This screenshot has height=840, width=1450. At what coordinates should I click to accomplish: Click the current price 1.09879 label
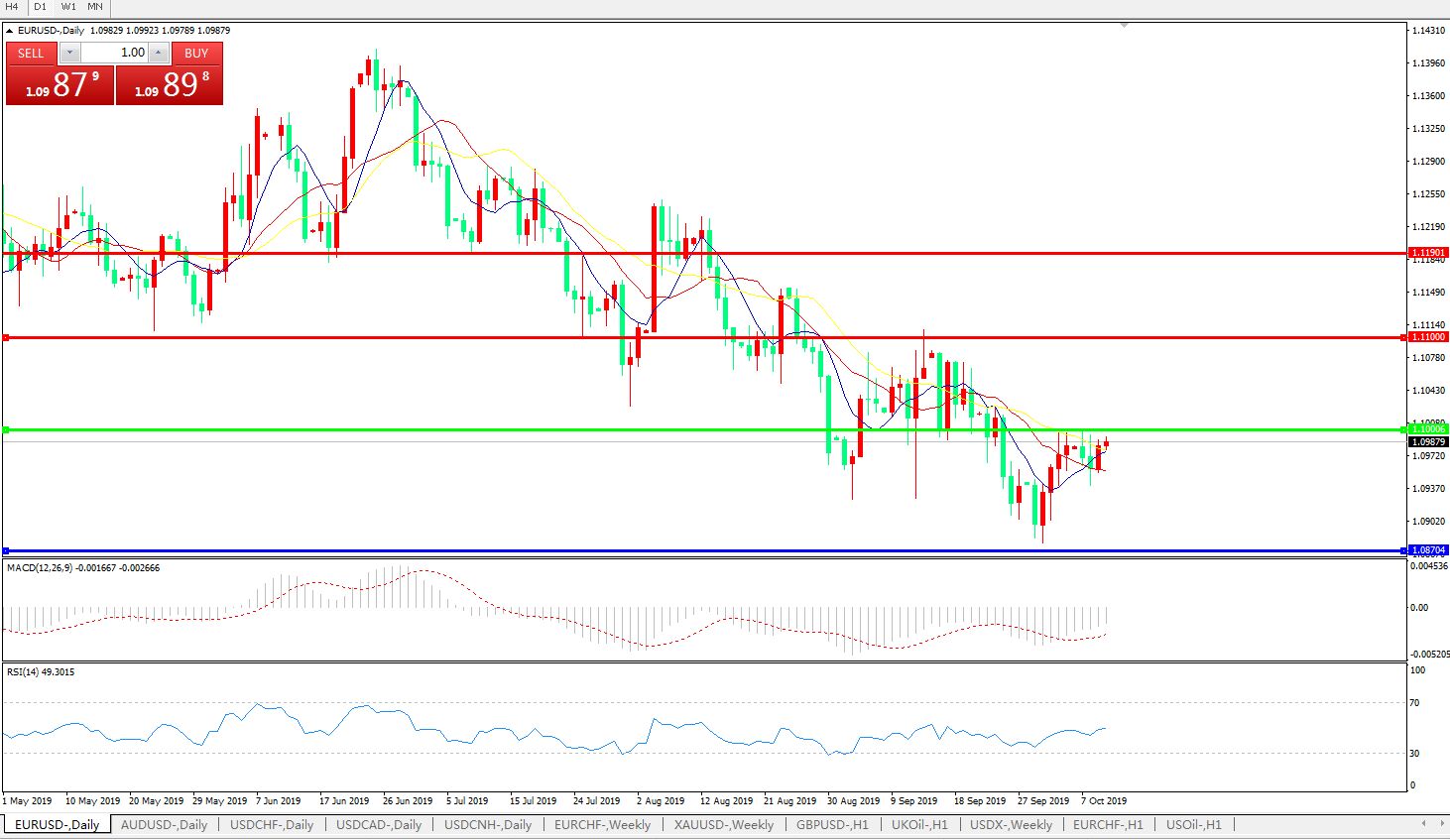1428,441
